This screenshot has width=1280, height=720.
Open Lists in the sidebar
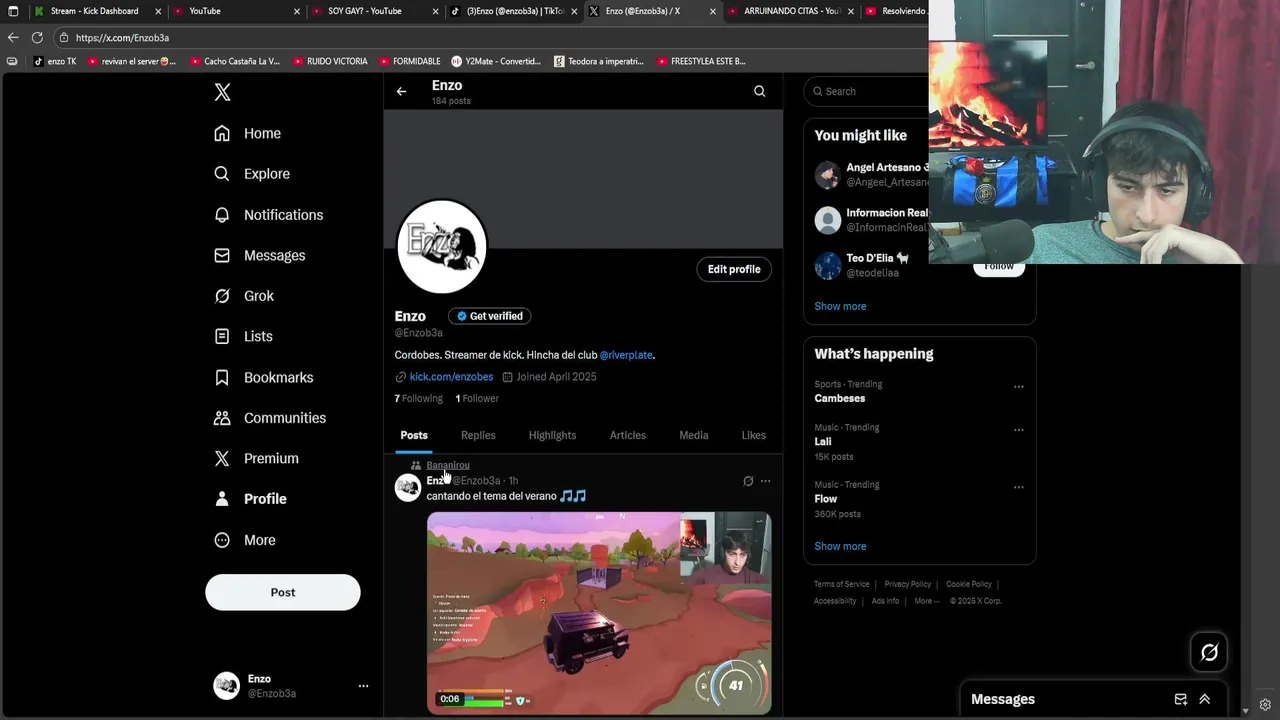pos(243,336)
